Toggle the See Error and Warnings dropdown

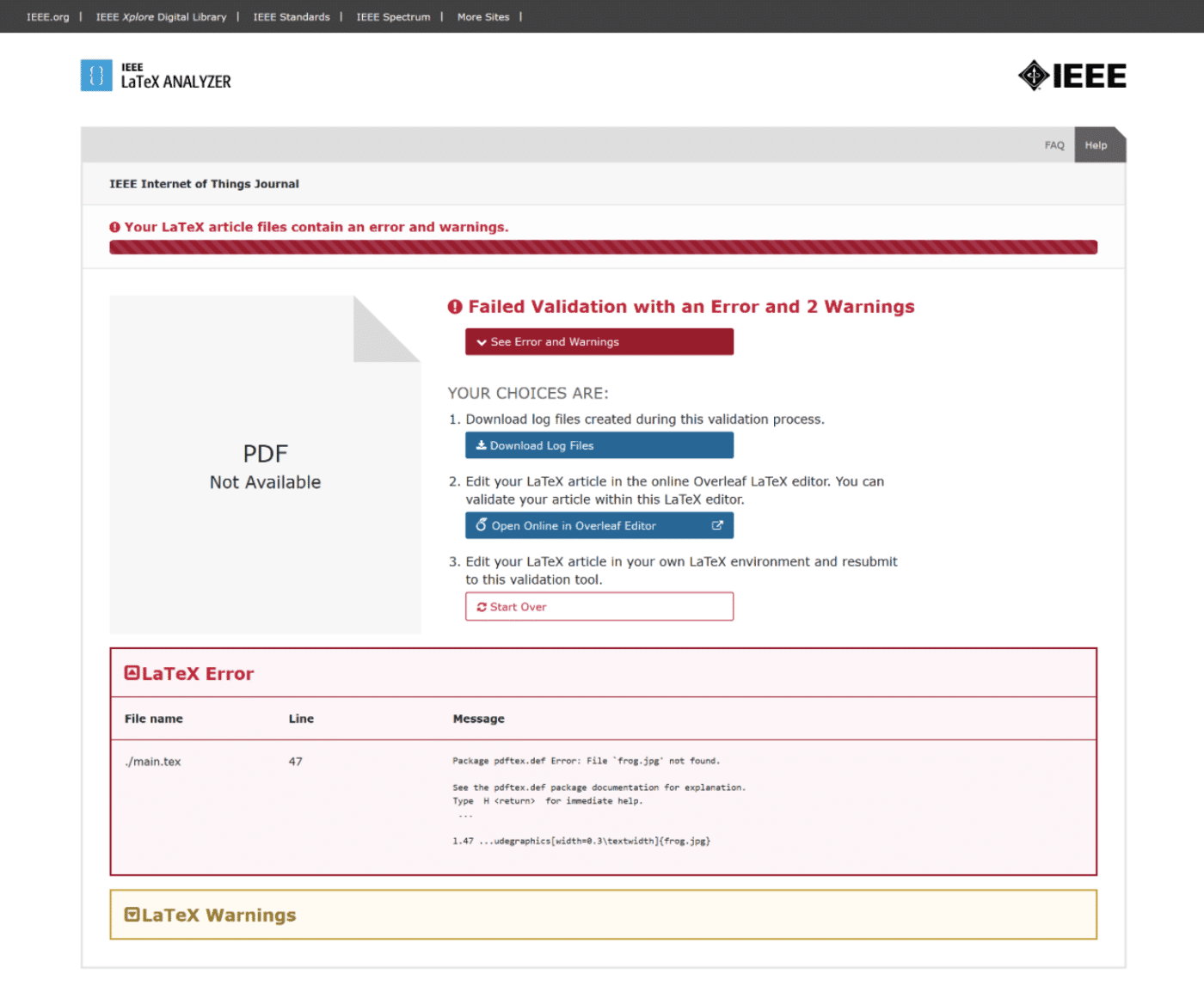coord(599,342)
